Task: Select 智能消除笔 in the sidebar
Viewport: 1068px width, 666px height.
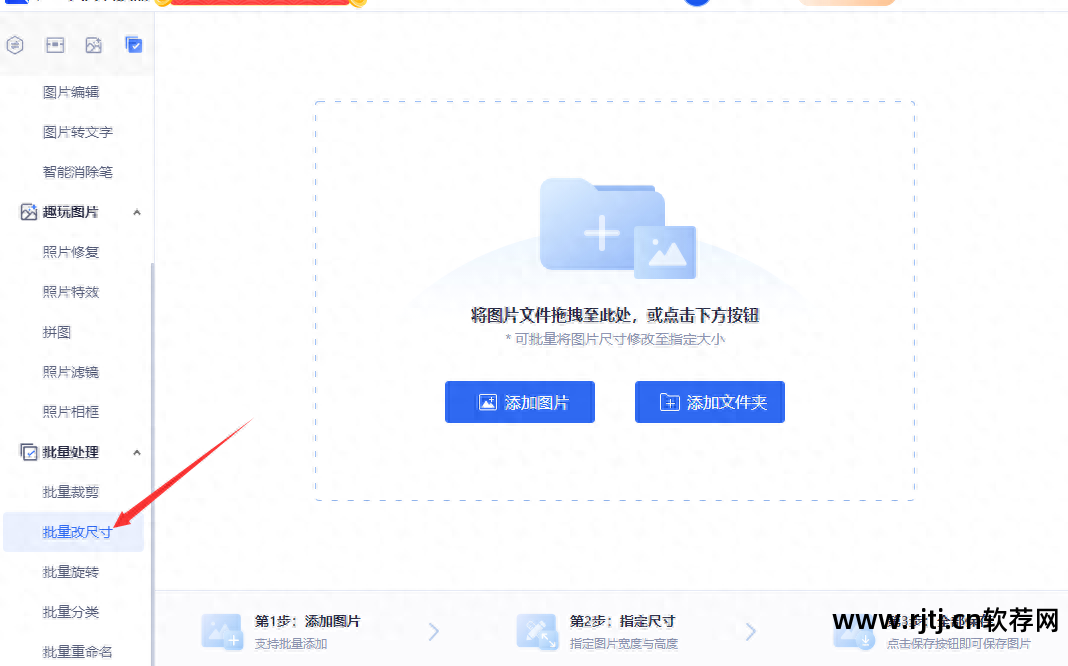Action: (76, 171)
